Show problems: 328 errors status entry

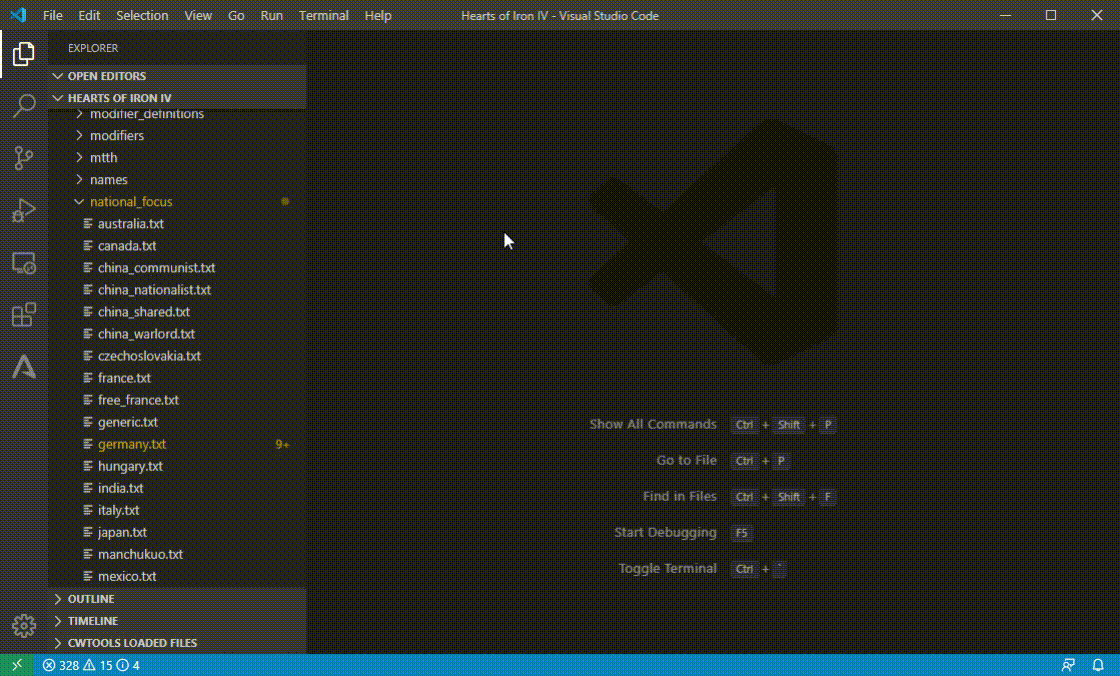point(91,665)
